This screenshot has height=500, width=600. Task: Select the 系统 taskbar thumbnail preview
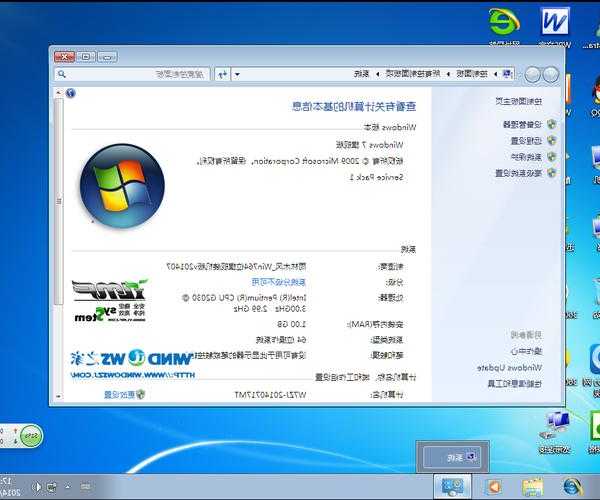pyautogui.click(x=452, y=456)
